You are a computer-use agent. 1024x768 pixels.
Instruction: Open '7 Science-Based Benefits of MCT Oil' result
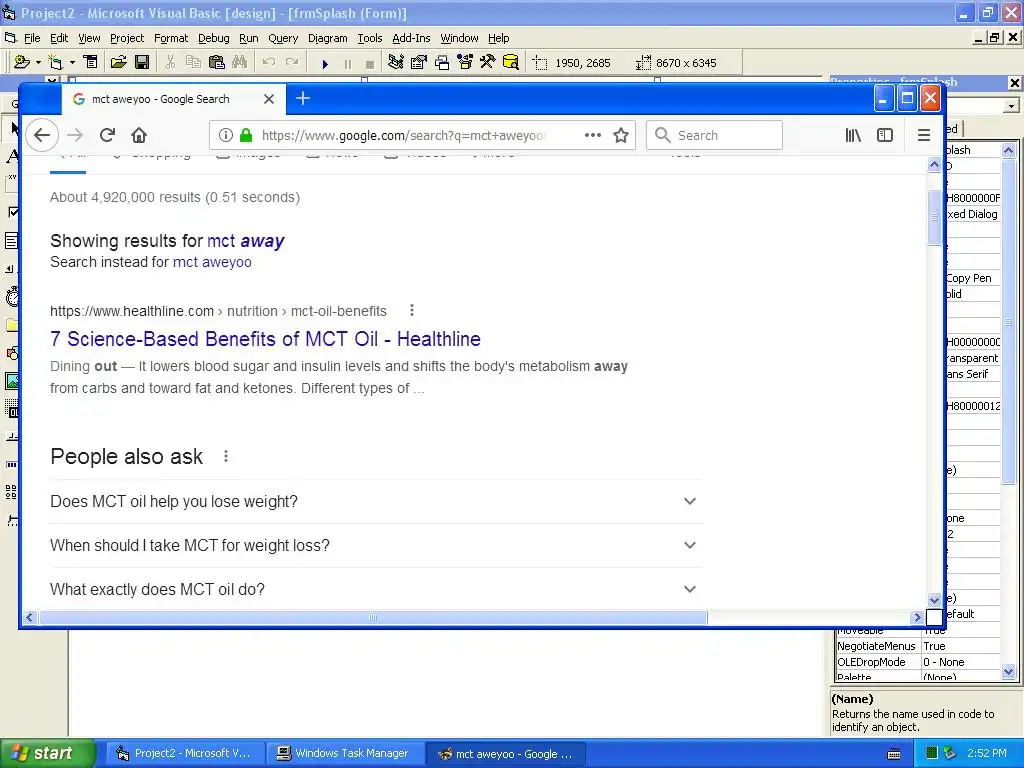coord(265,339)
